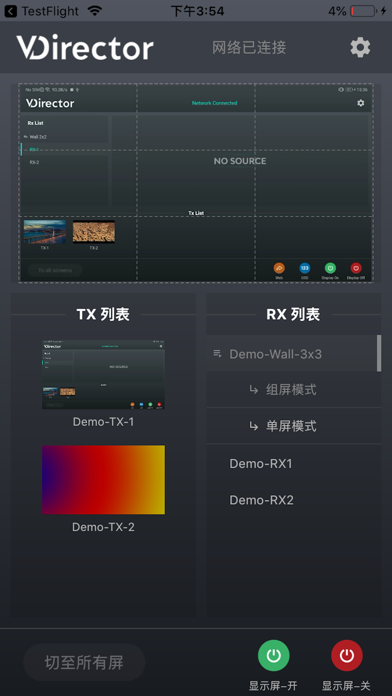Image resolution: width=392 pixels, height=696 pixels.
Task: Tap the VDirector logo
Action: click(x=85, y=47)
